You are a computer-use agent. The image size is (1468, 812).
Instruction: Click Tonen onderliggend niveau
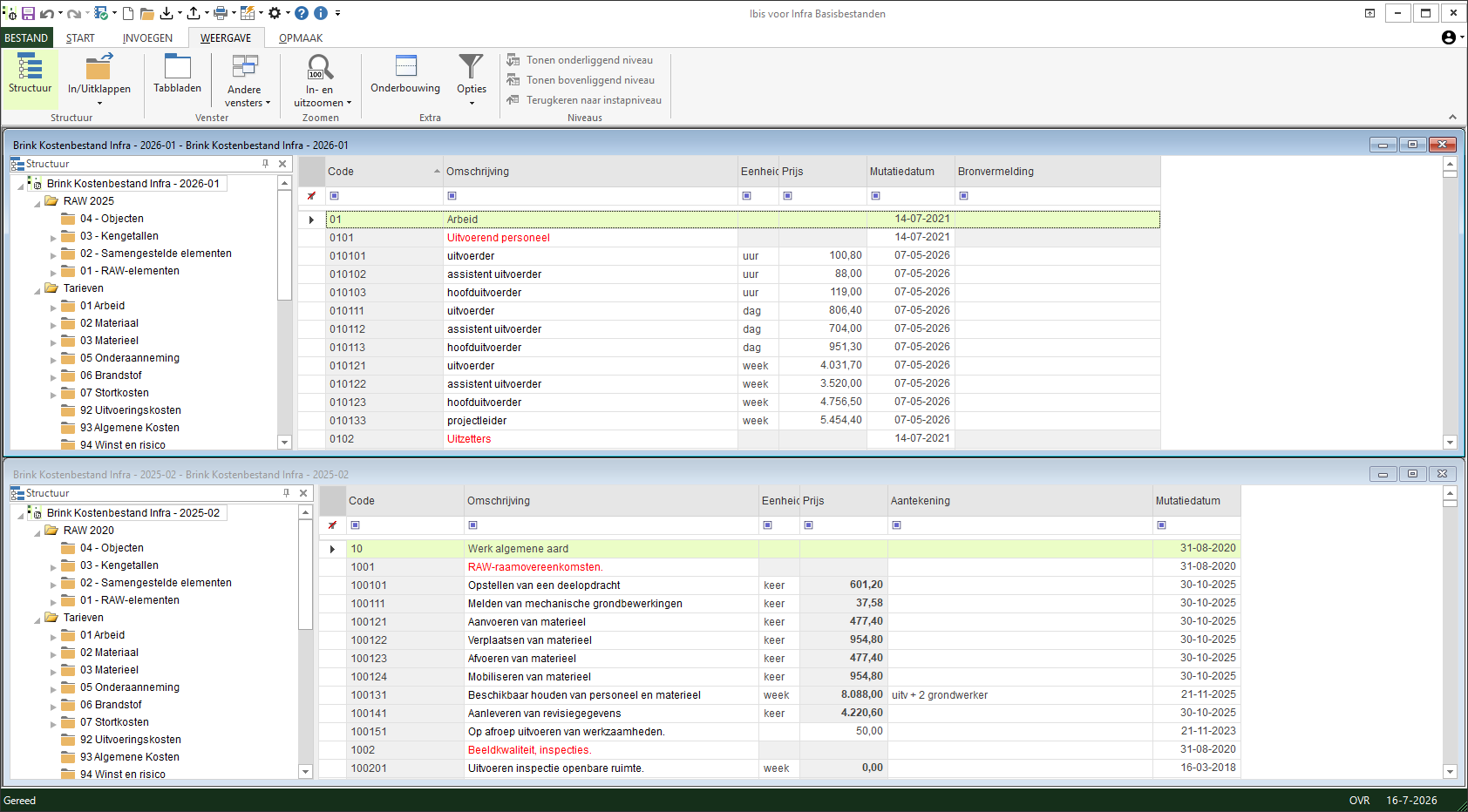click(x=580, y=60)
